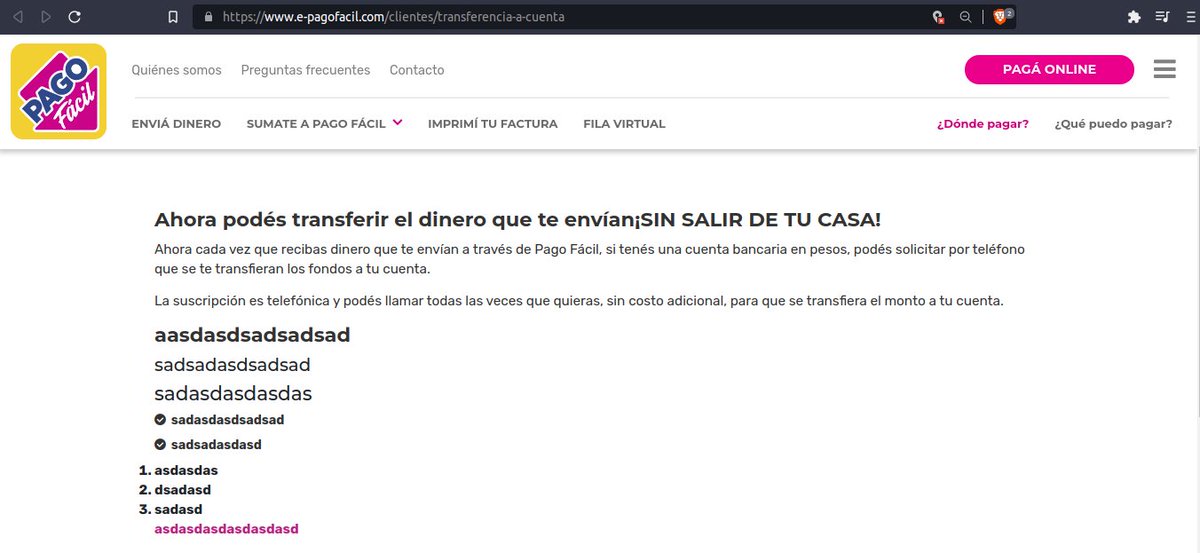The height and width of the screenshot is (553, 1200).
Task: Open the Brave Shields lion icon
Action: [1002, 17]
